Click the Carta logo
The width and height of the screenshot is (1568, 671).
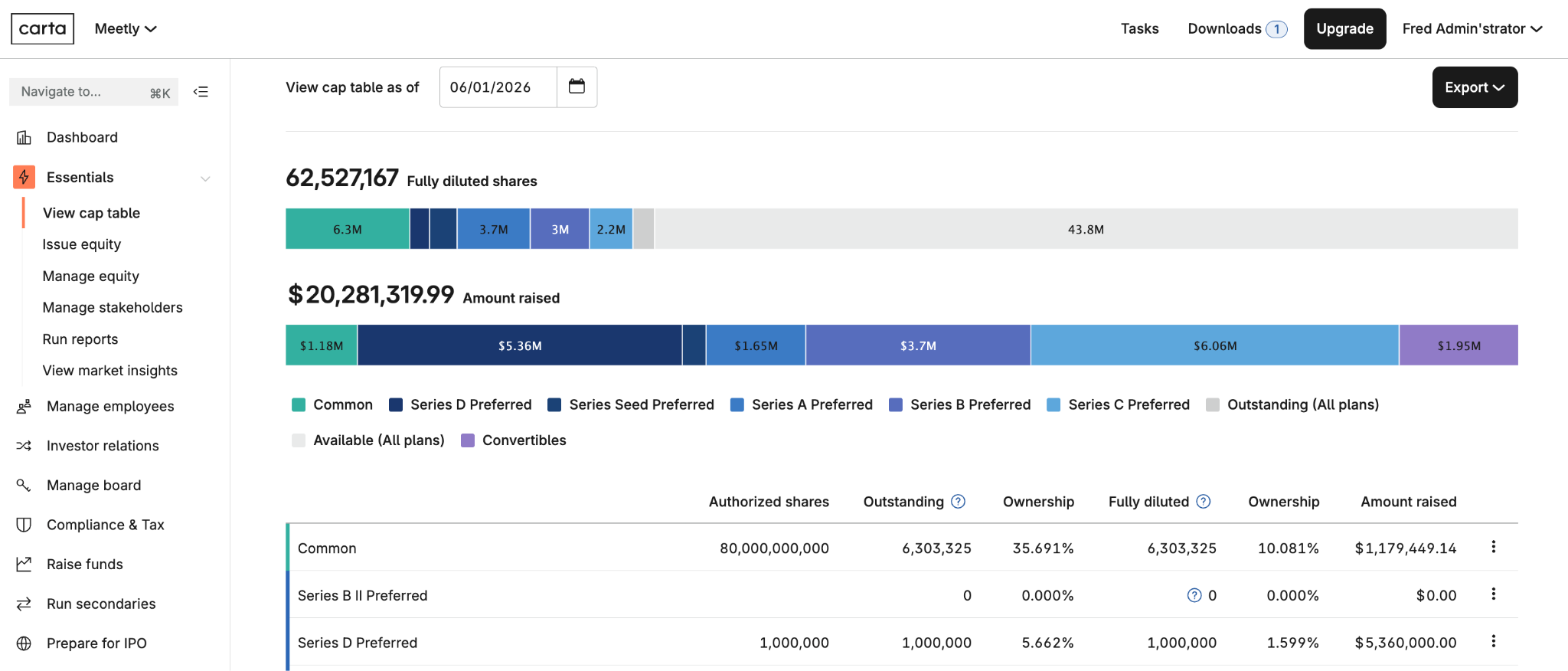click(42, 29)
